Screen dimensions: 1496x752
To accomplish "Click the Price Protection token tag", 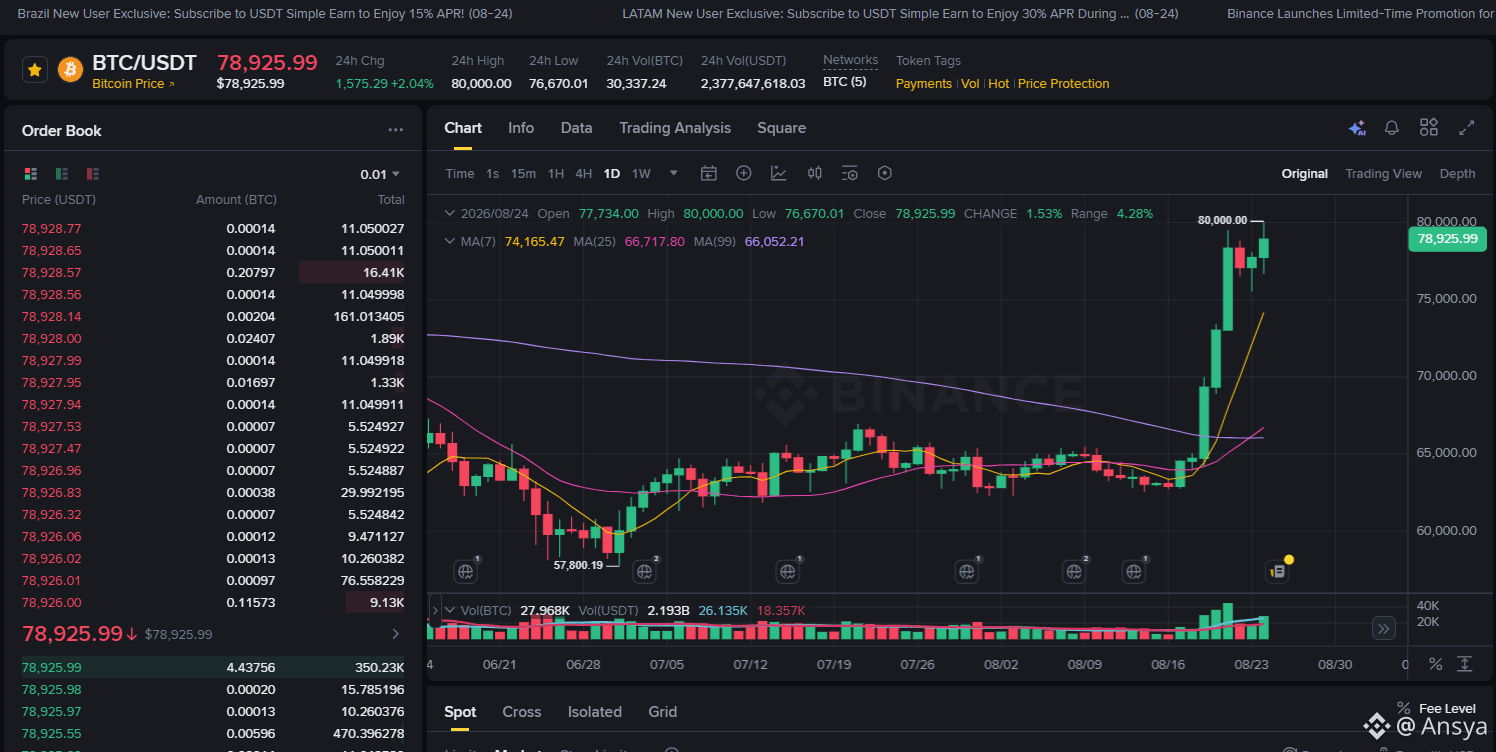I will pos(1064,84).
